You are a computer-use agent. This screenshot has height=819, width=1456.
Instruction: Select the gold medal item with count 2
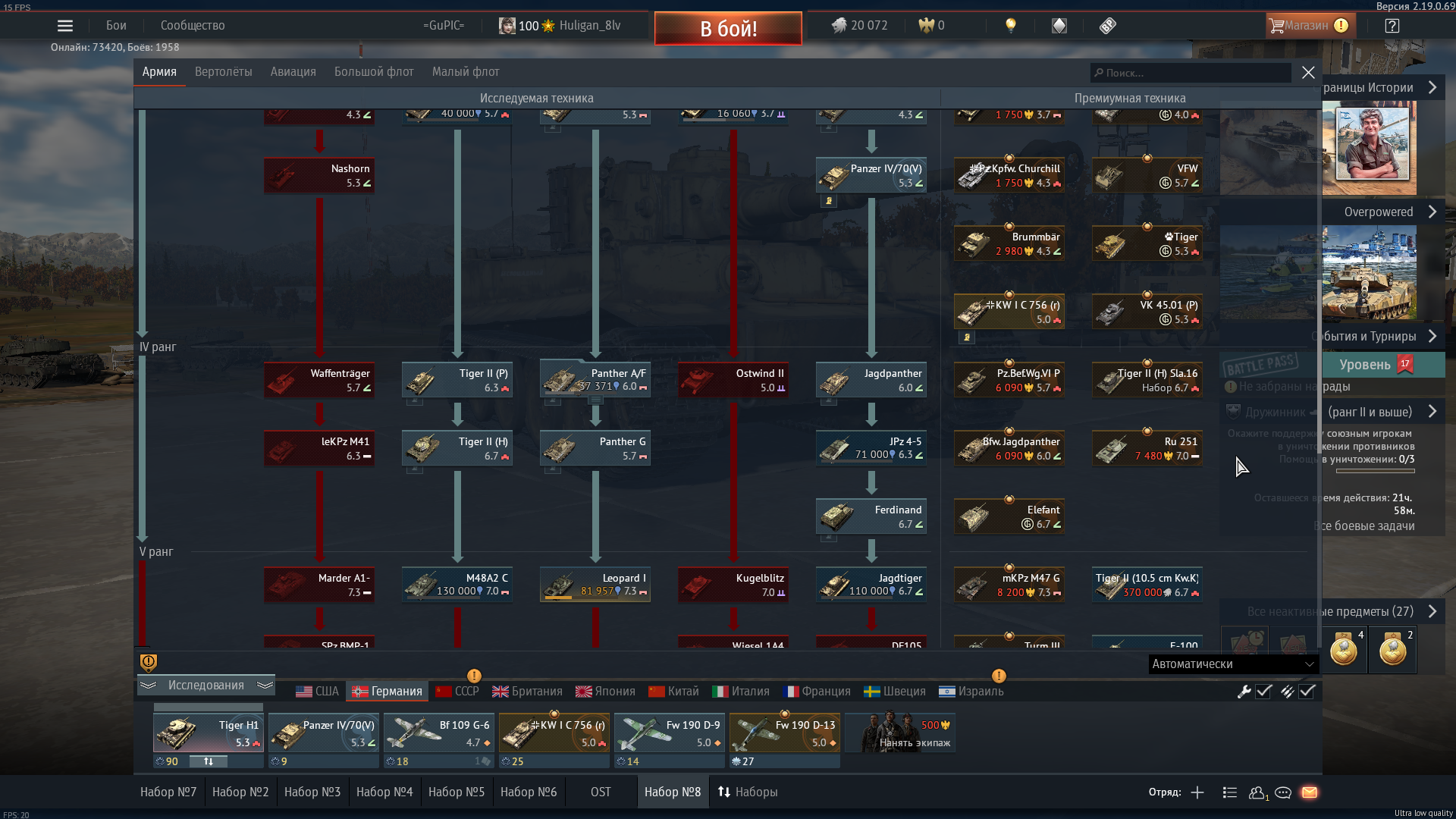point(1393,650)
